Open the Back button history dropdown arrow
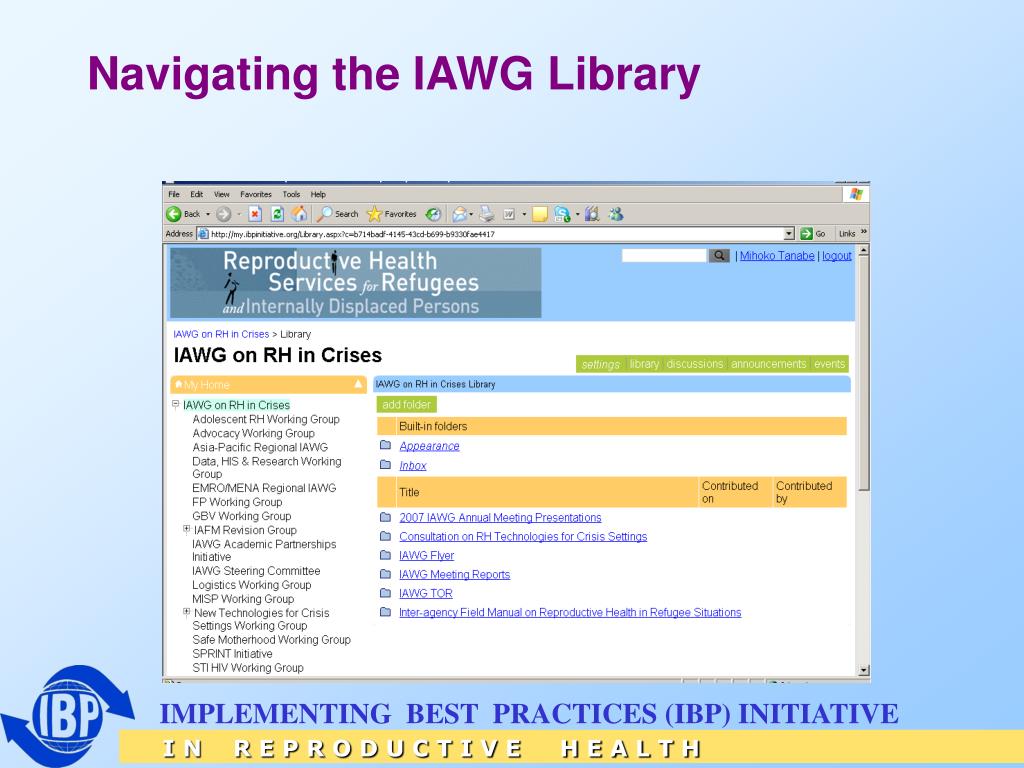The width and height of the screenshot is (1024, 768). (208, 214)
